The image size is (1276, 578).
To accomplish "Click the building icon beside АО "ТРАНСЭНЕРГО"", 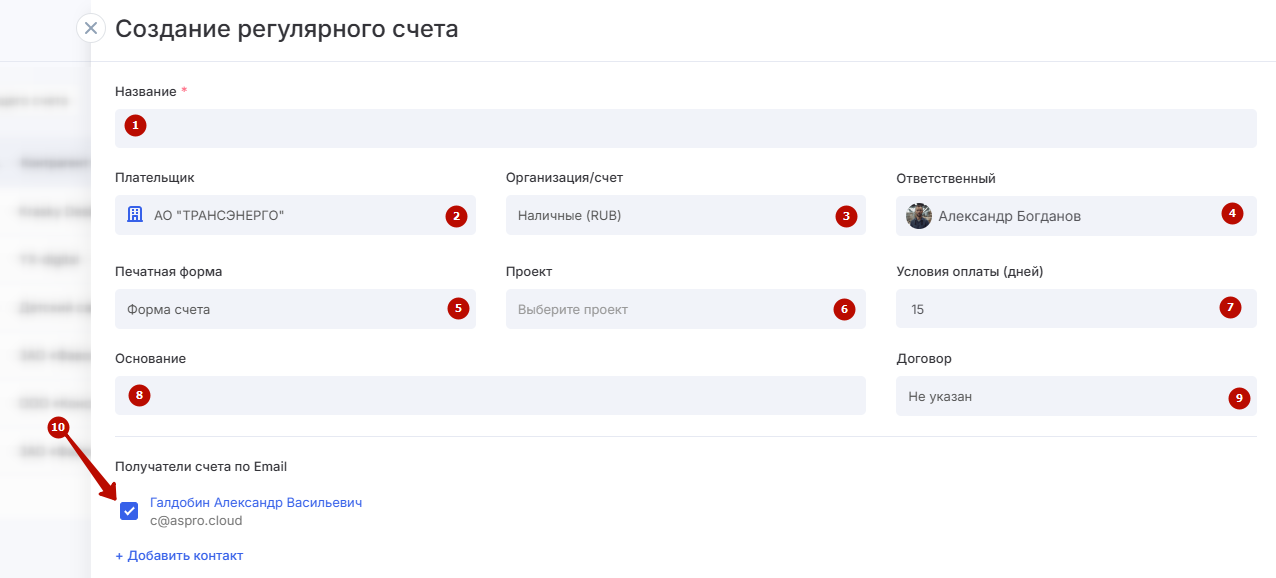I will (x=135, y=215).
